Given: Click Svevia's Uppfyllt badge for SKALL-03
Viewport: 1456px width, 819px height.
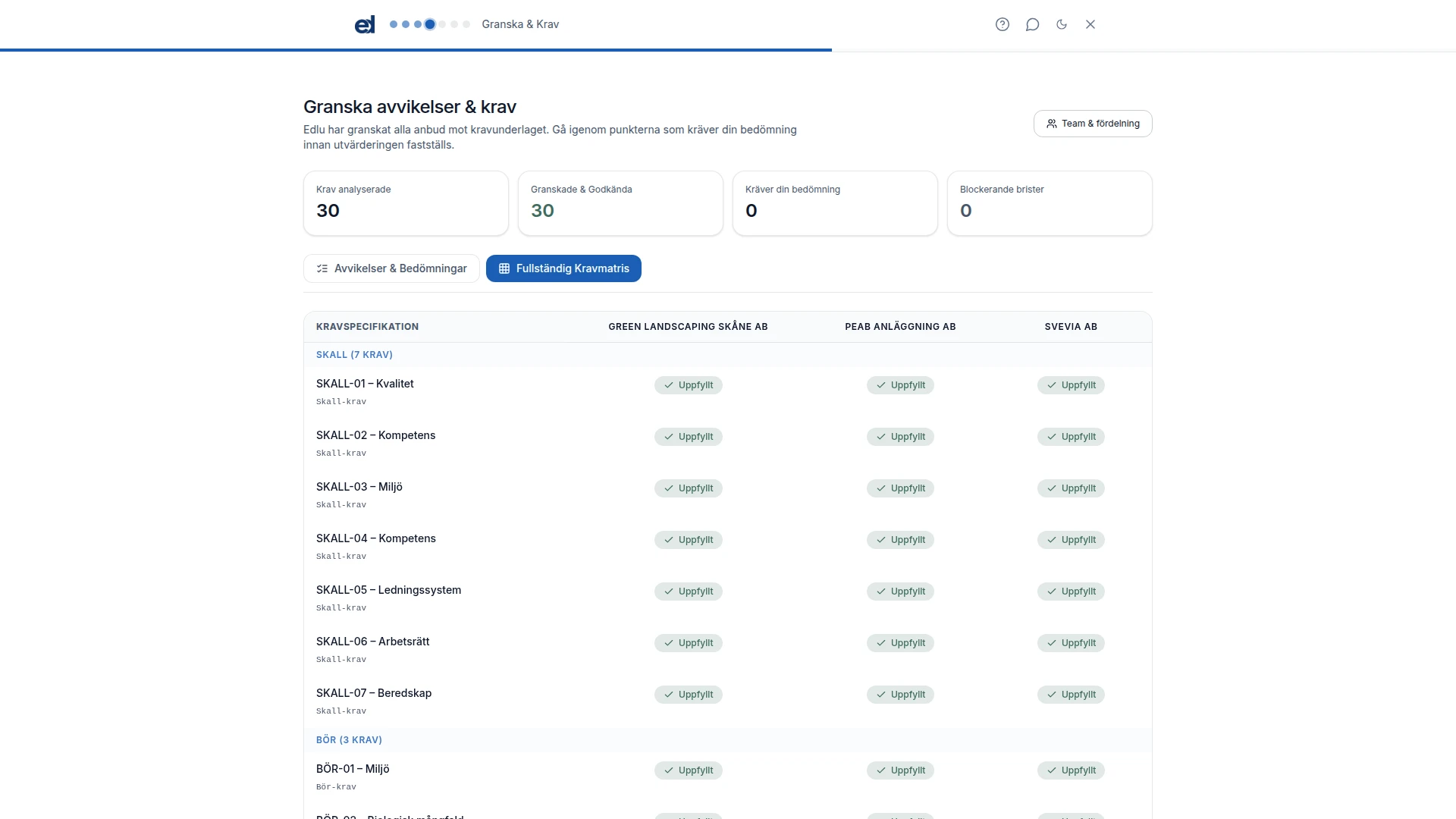Looking at the screenshot, I should [x=1071, y=488].
